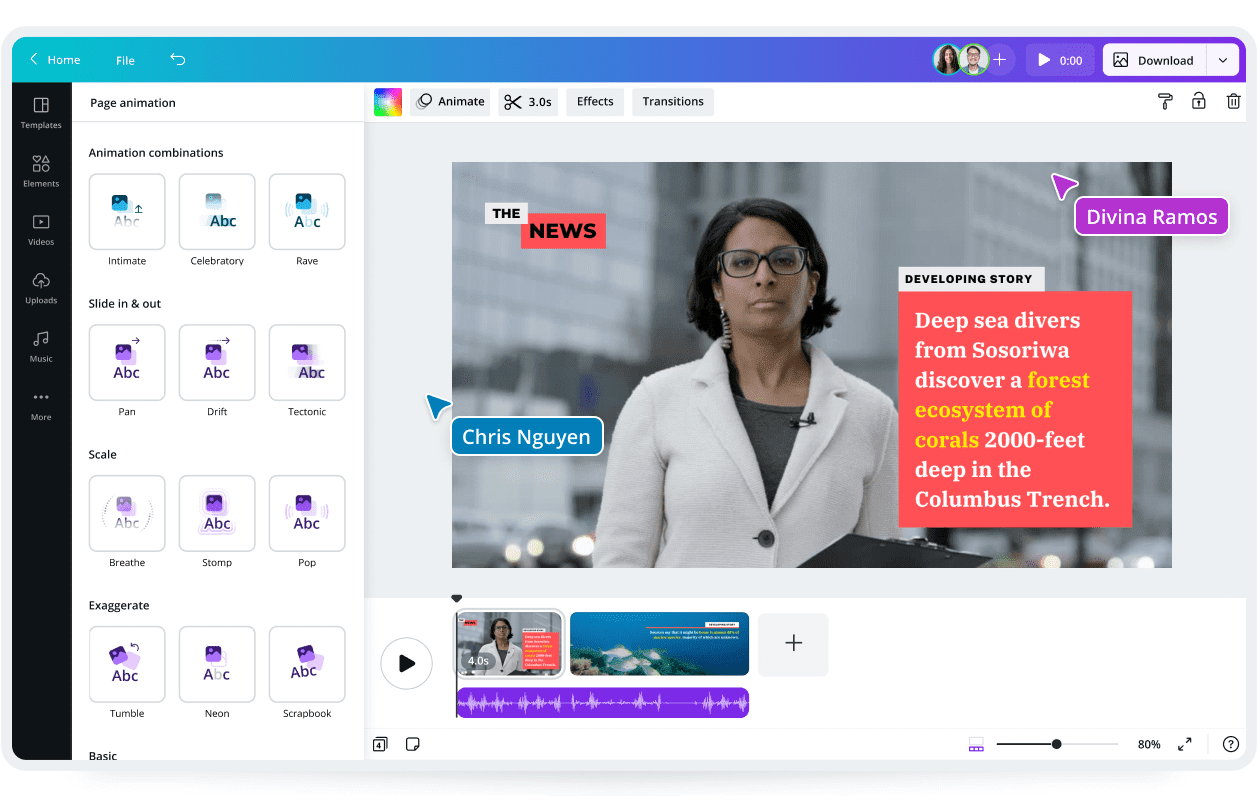This screenshot has width=1260, height=810.
Task: Open the Uploads panel
Action: click(x=41, y=287)
